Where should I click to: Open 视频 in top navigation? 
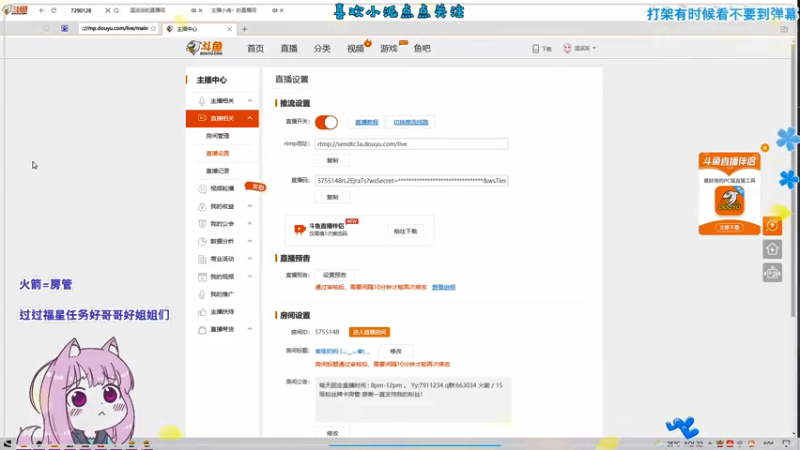[355, 48]
